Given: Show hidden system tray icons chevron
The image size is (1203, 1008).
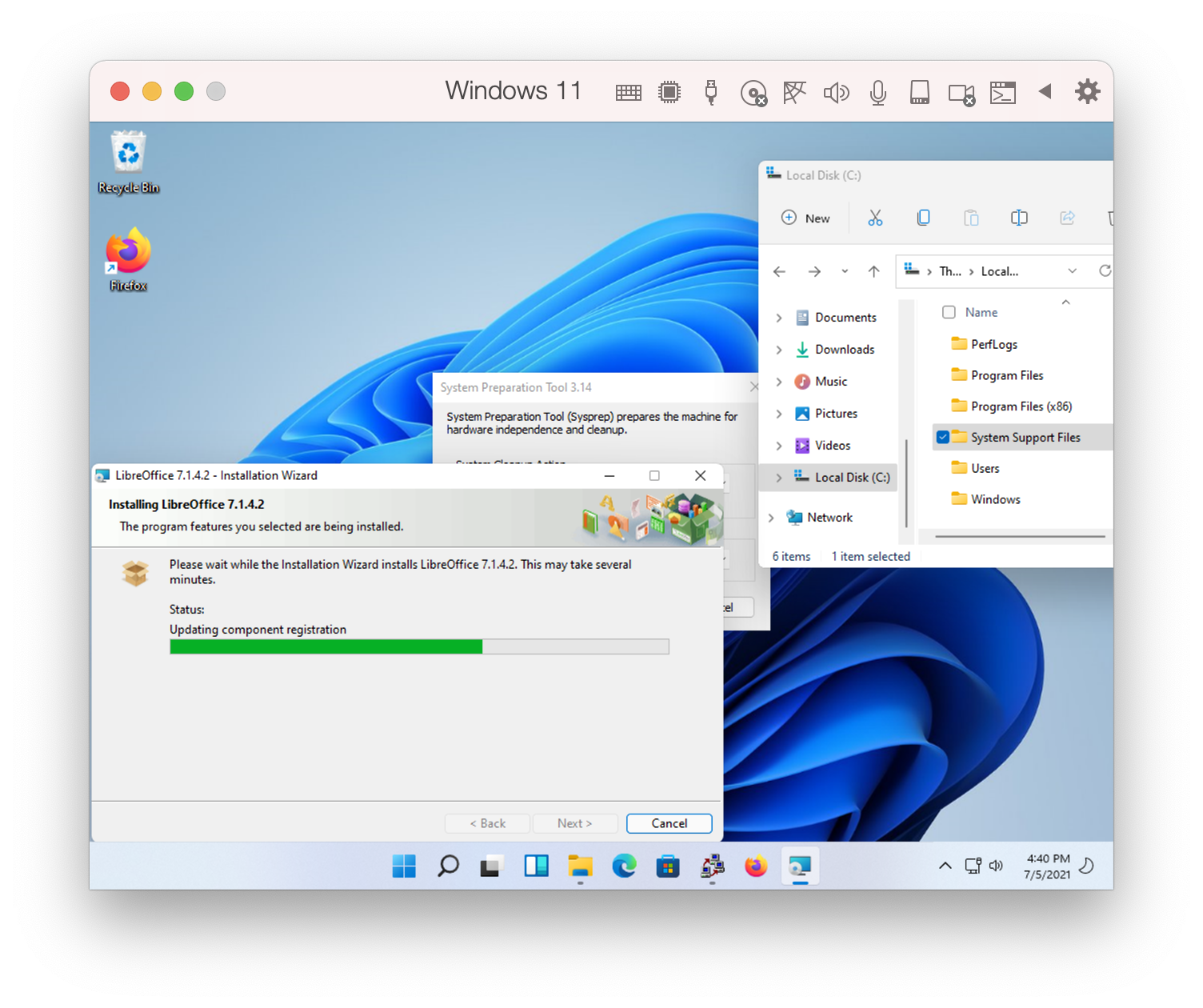Looking at the screenshot, I should pyautogui.click(x=945, y=866).
